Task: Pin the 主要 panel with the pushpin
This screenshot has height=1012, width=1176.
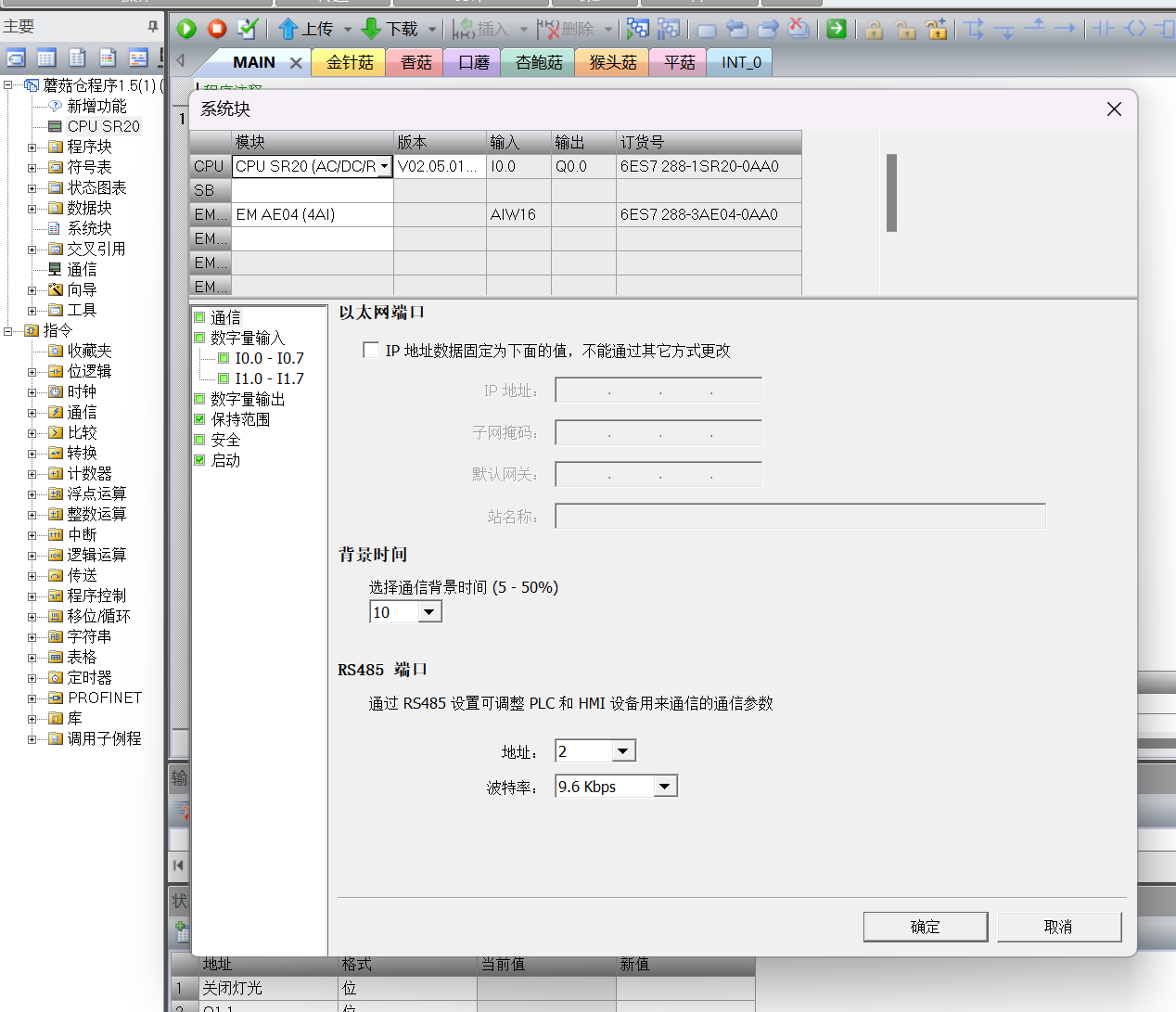Action: pos(153,27)
